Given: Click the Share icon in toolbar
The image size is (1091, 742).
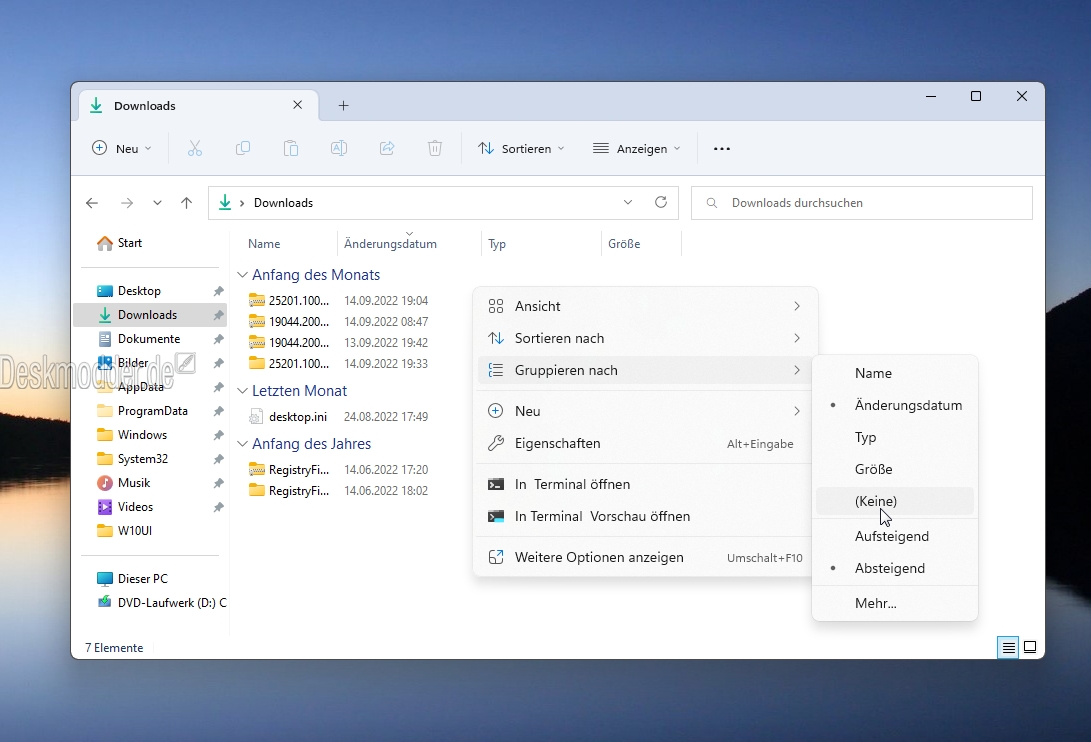Looking at the screenshot, I should pyautogui.click(x=387, y=148).
